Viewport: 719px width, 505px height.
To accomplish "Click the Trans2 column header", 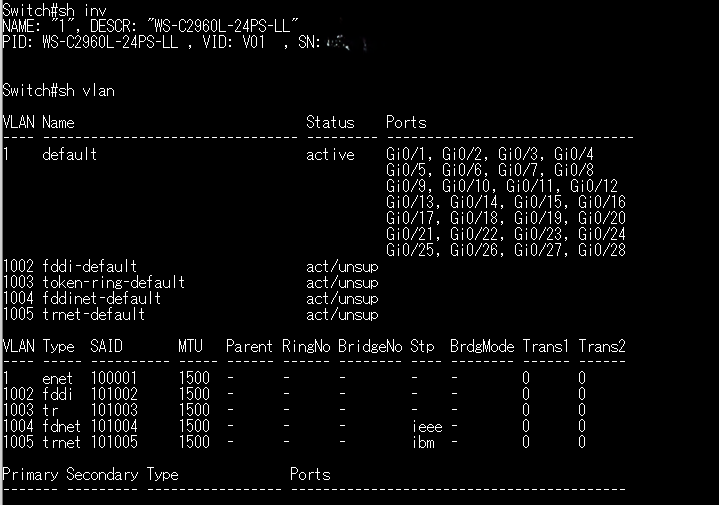I will tap(601, 347).
